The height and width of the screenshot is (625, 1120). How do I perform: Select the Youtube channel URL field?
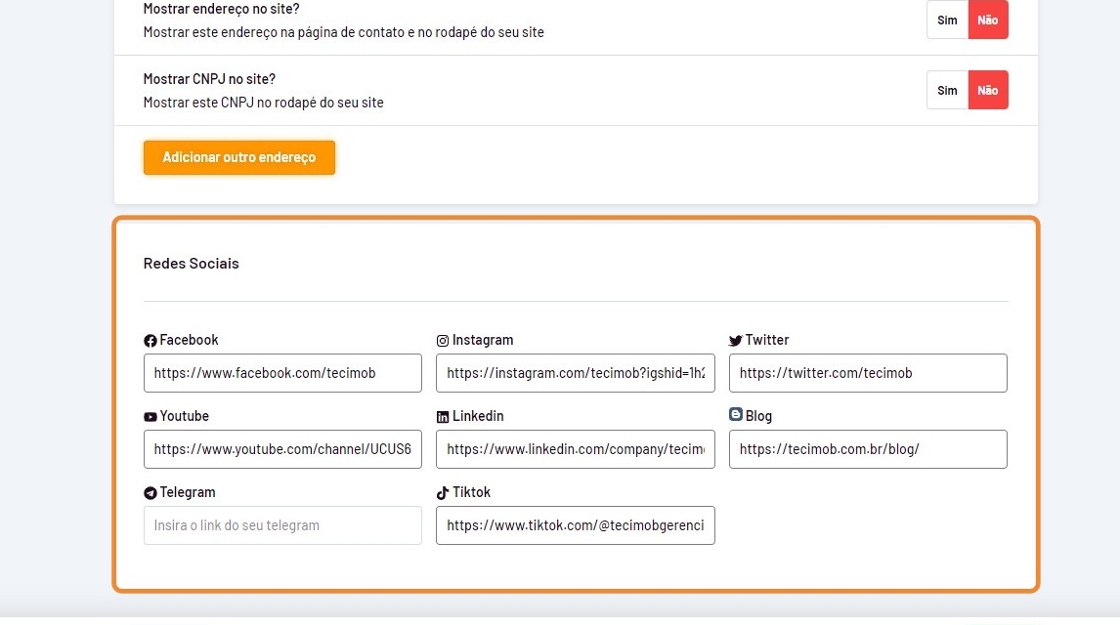[283, 450]
